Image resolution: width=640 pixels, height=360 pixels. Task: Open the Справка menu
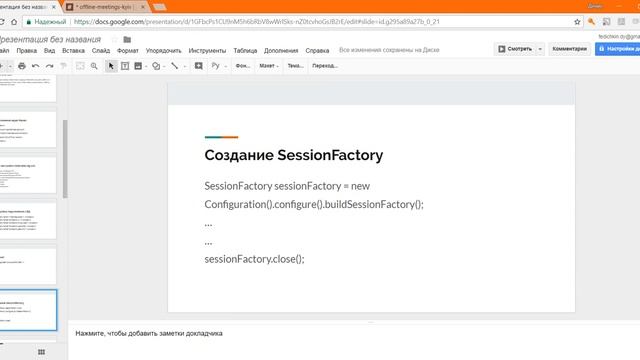[x=317, y=51]
